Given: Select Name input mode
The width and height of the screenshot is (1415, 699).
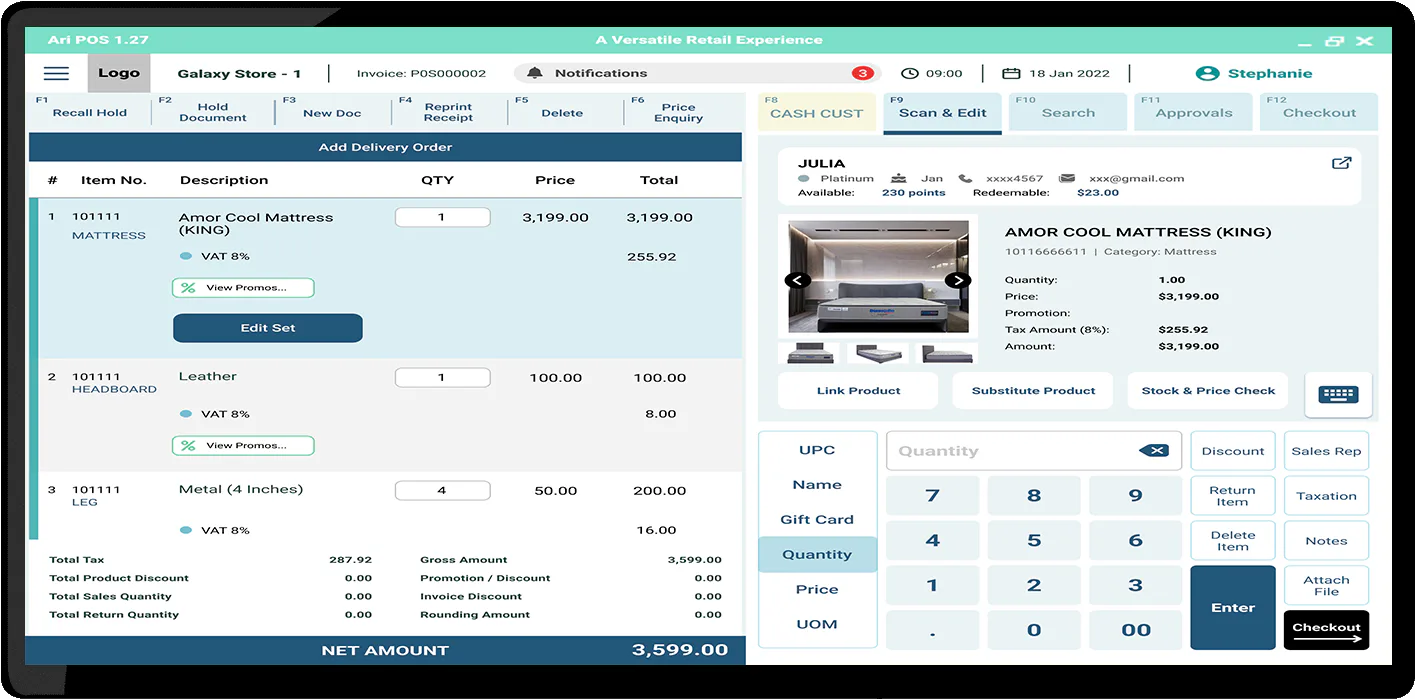Looking at the screenshot, I should tap(817, 485).
